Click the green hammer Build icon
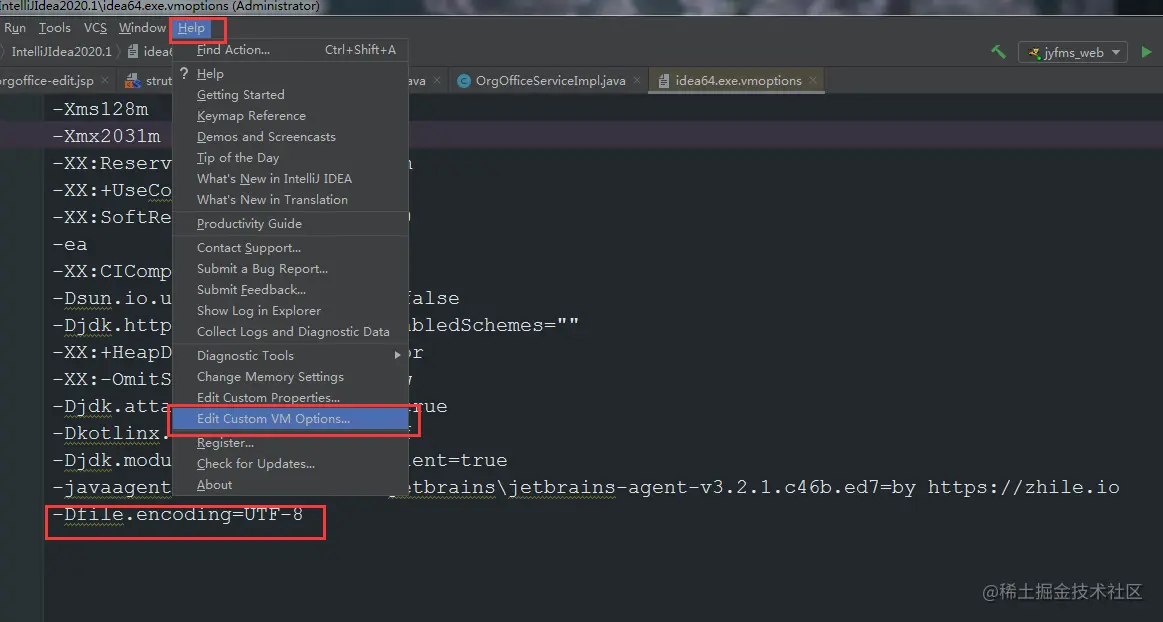1163x622 pixels. pos(998,52)
